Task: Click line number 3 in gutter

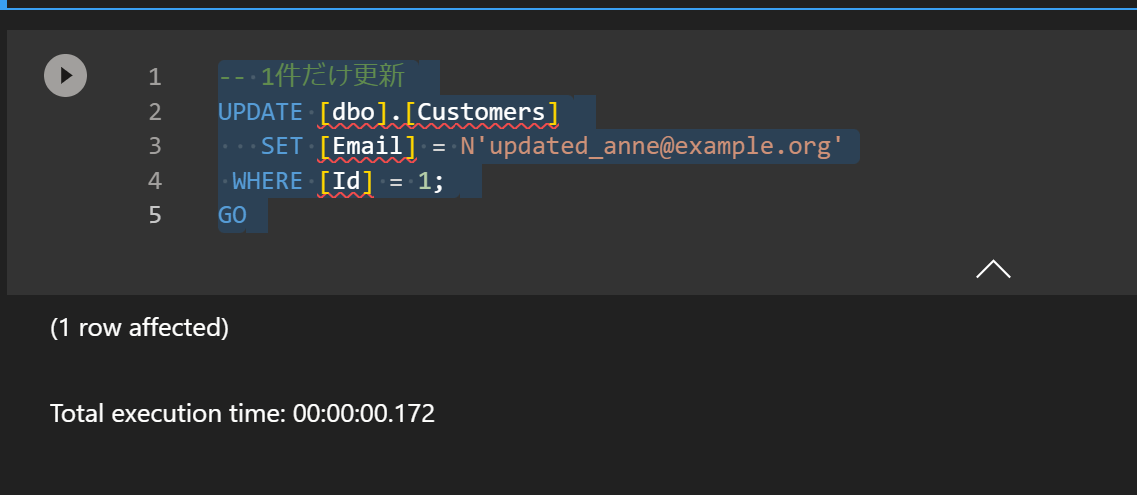Action: point(154,146)
